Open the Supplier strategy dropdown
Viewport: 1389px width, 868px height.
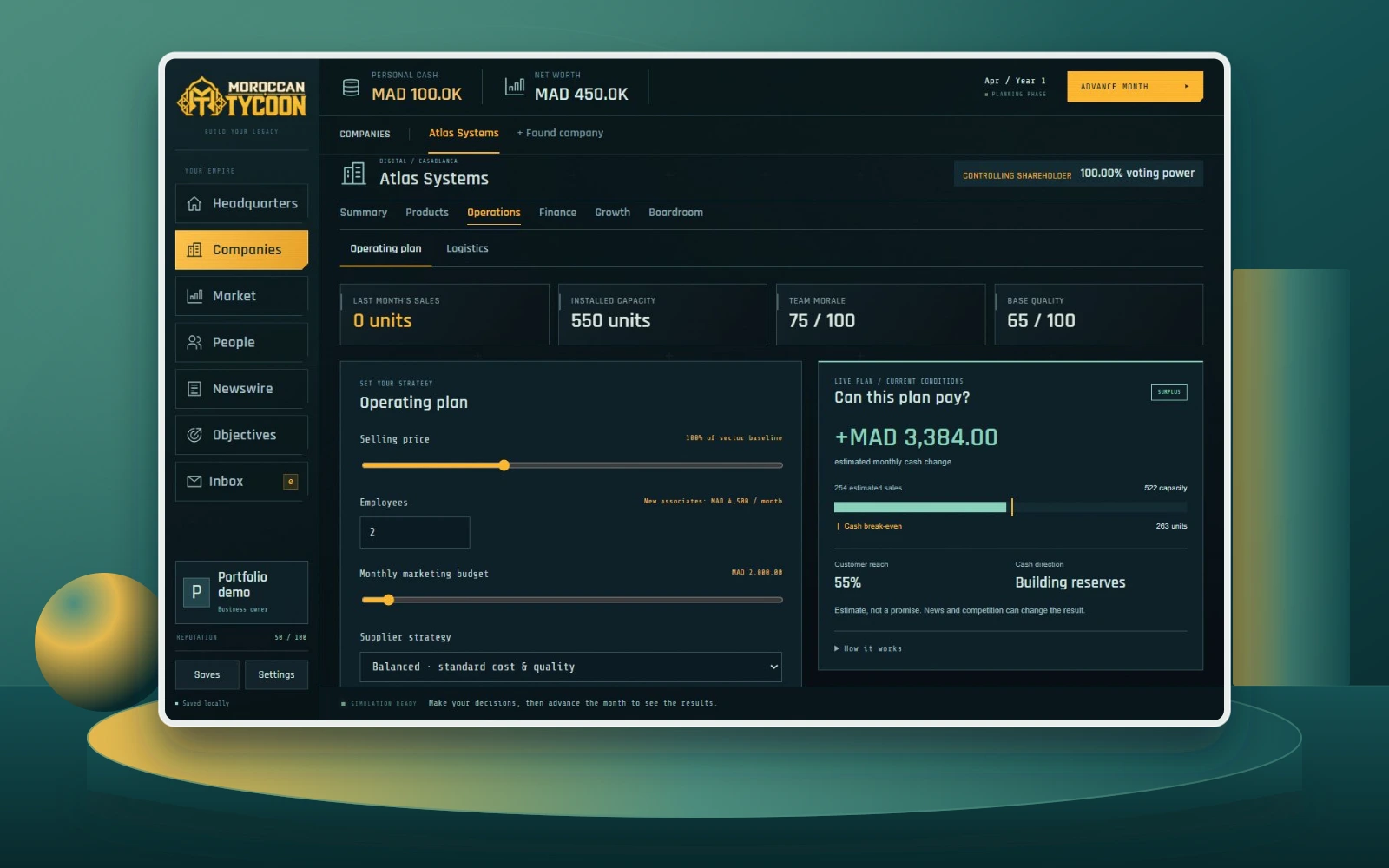[570, 667]
